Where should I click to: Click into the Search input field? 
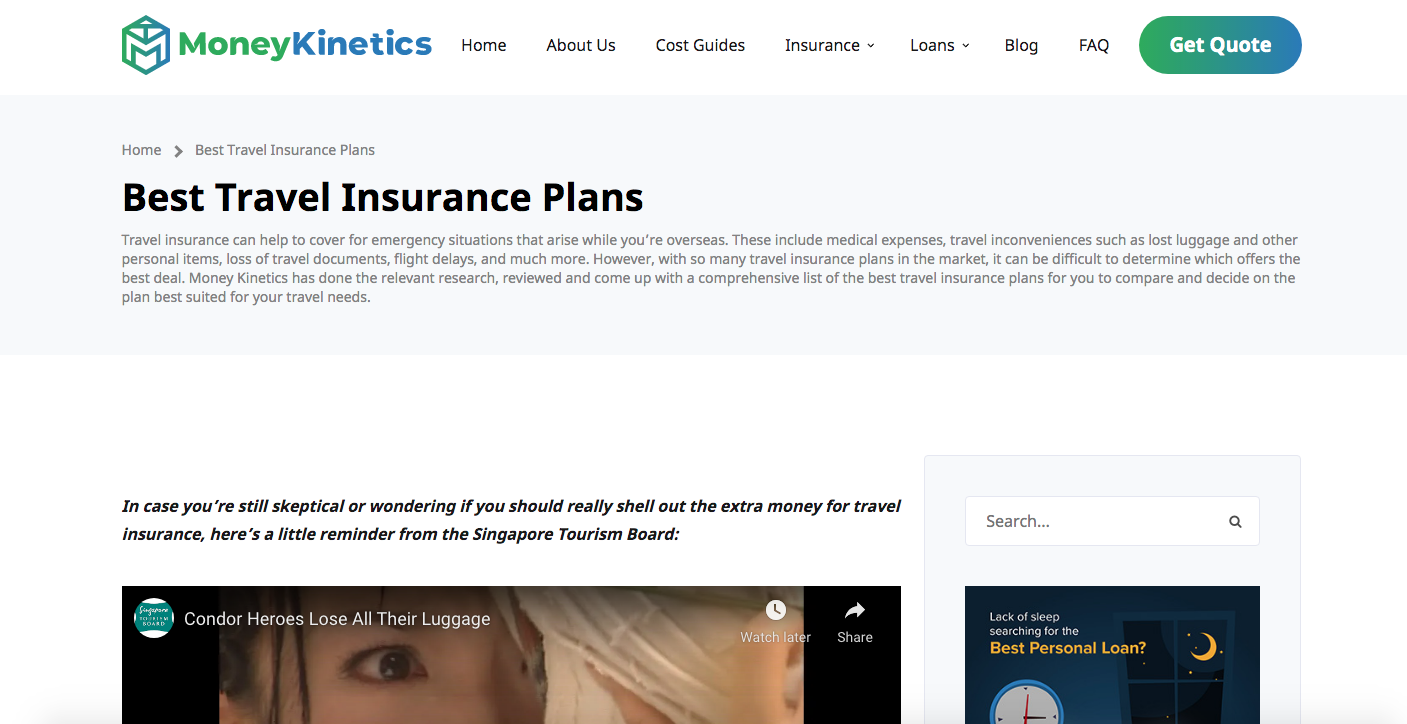(1095, 521)
